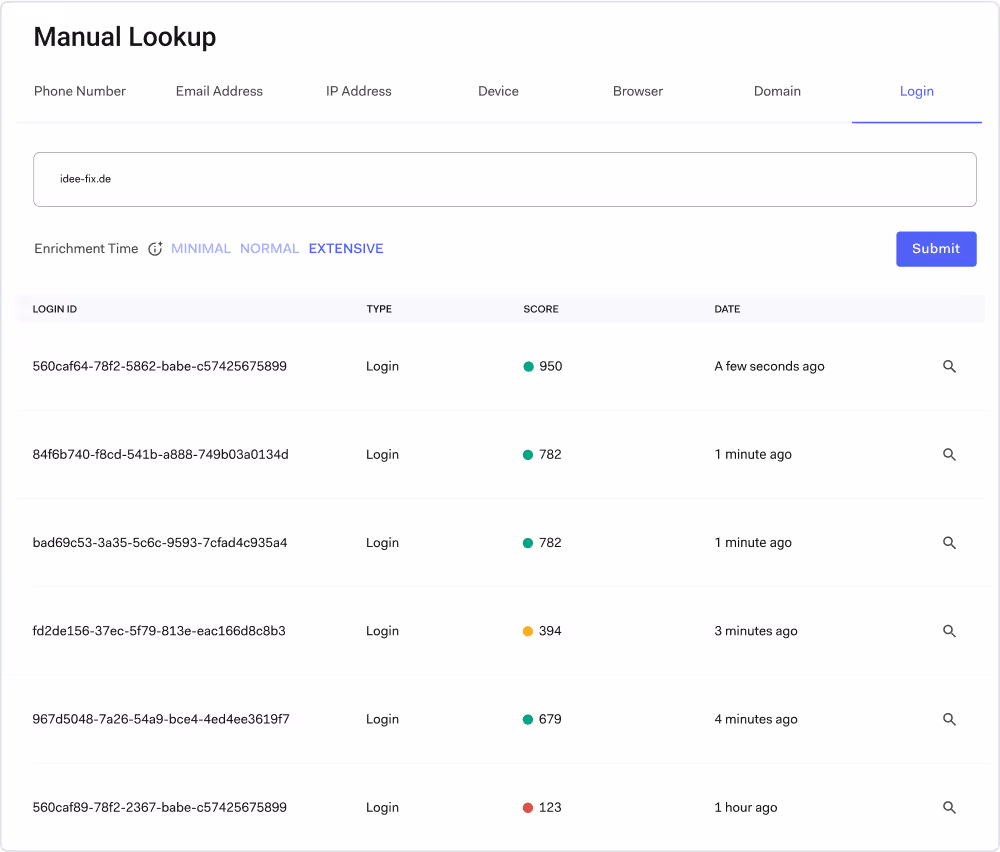Image resolution: width=1000 pixels, height=852 pixels.
Task: View details icon for login 560caf89-78f2-2367
Action: tap(949, 807)
